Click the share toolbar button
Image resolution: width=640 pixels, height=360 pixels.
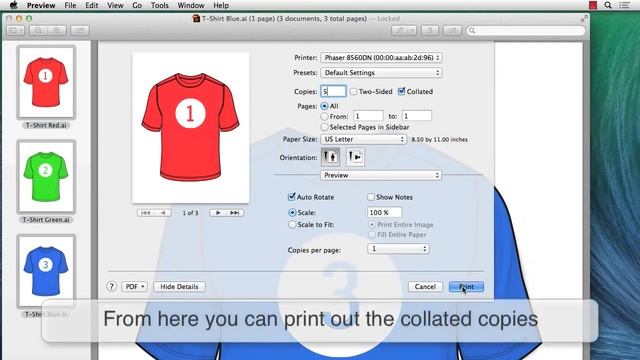(80, 31)
